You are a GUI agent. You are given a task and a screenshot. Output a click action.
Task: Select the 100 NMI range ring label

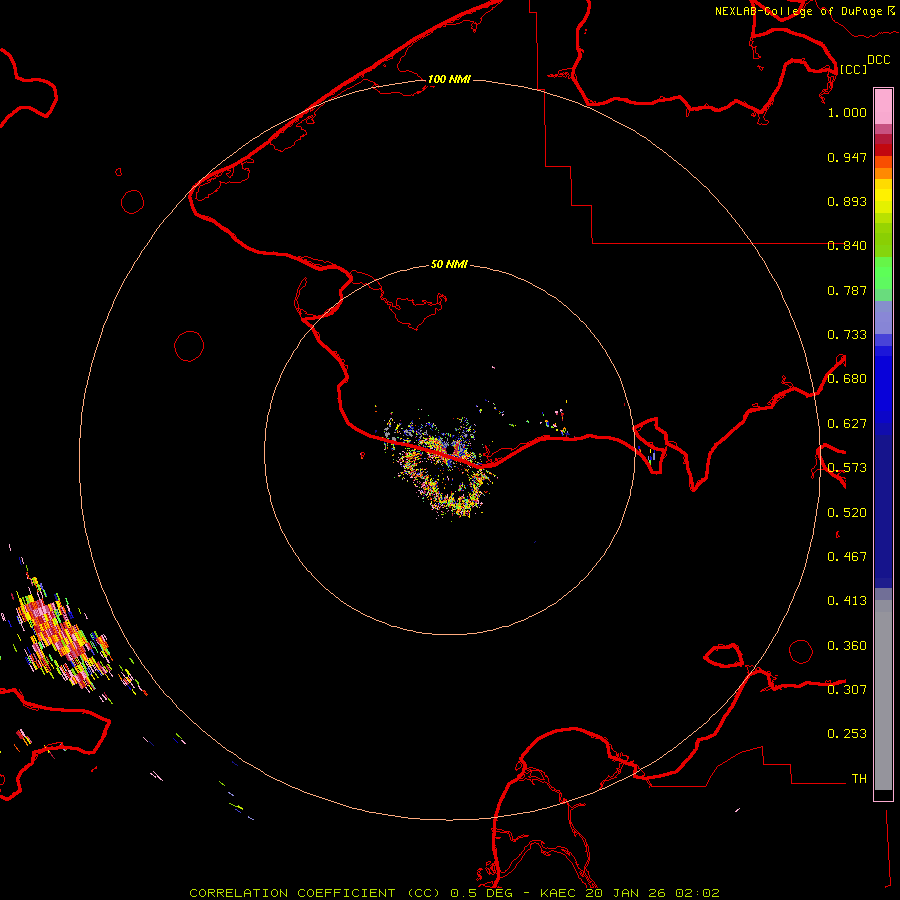(449, 79)
